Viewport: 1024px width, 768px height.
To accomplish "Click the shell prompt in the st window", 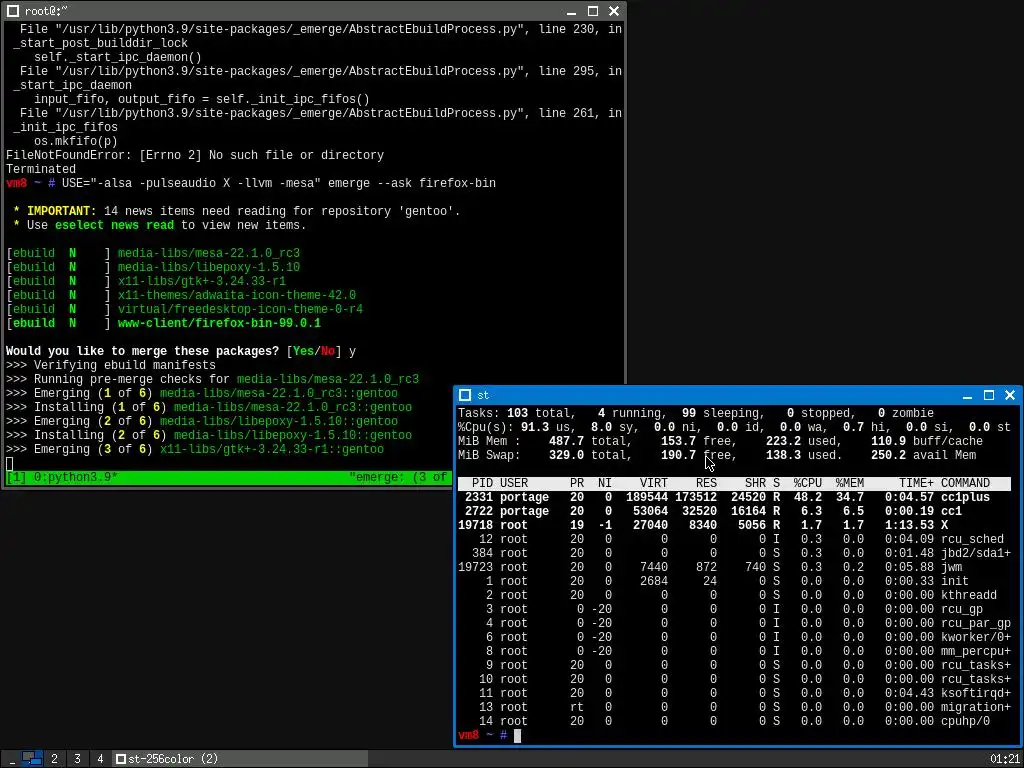I will [x=483, y=736].
